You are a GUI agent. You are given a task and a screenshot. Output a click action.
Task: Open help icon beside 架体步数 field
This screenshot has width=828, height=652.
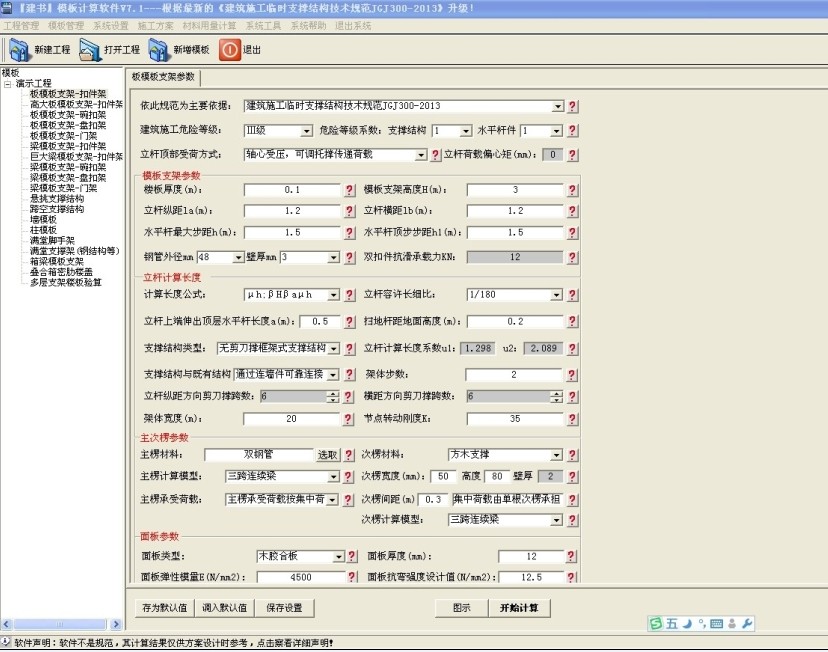[x=571, y=375]
